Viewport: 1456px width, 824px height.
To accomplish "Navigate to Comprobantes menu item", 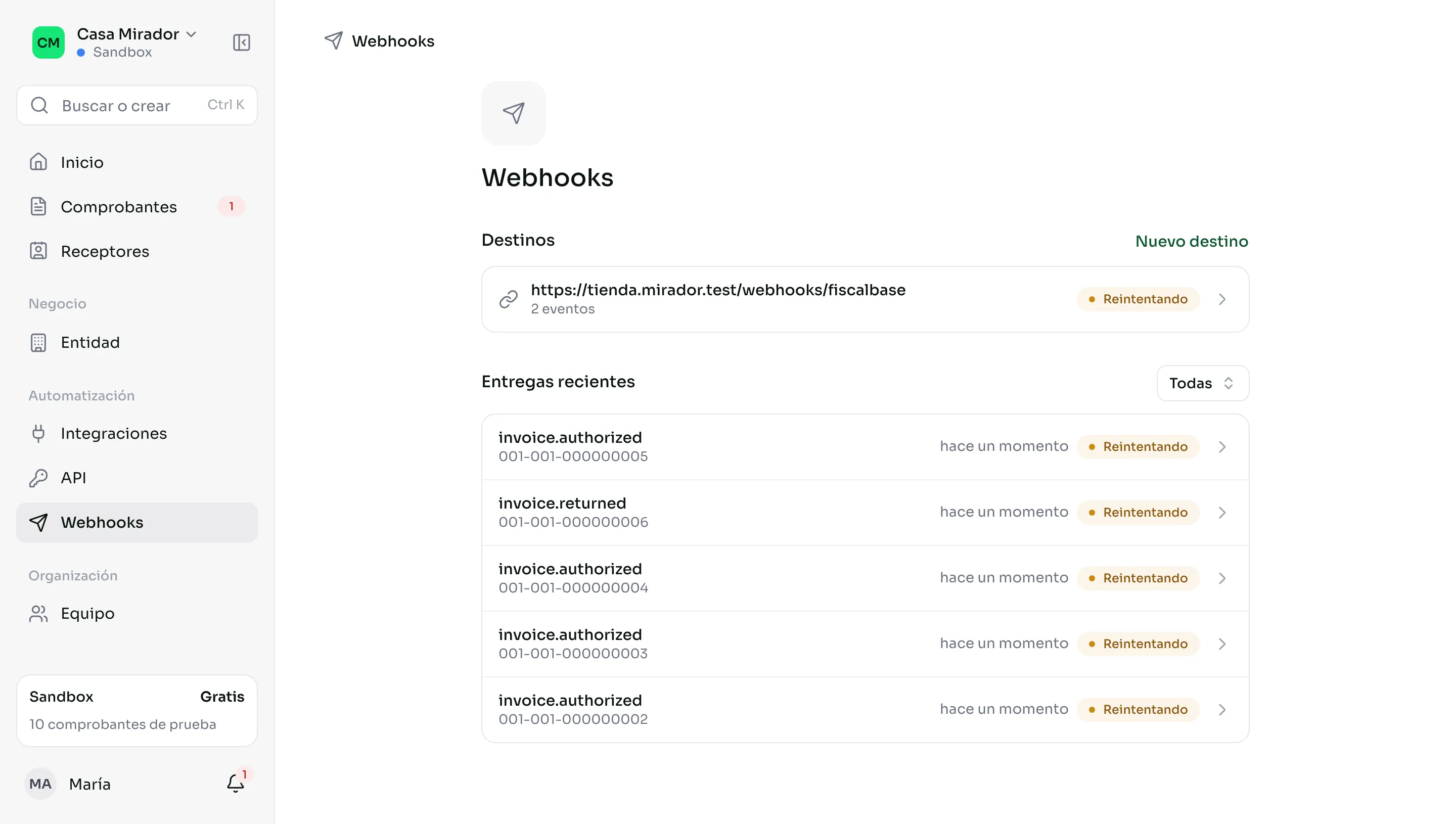I will click(137, 207).
